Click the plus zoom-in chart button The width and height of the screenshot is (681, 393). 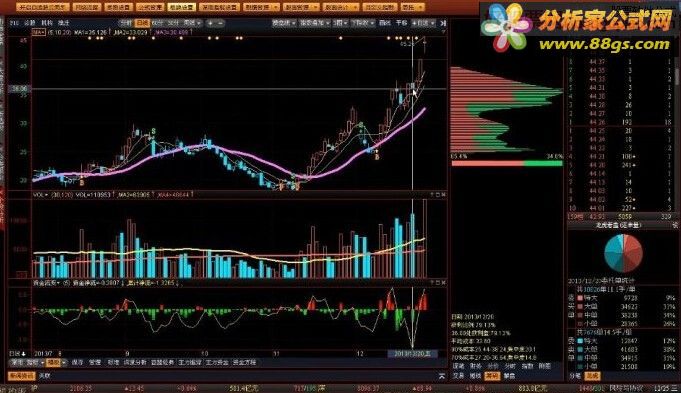(x=211, y=23)
